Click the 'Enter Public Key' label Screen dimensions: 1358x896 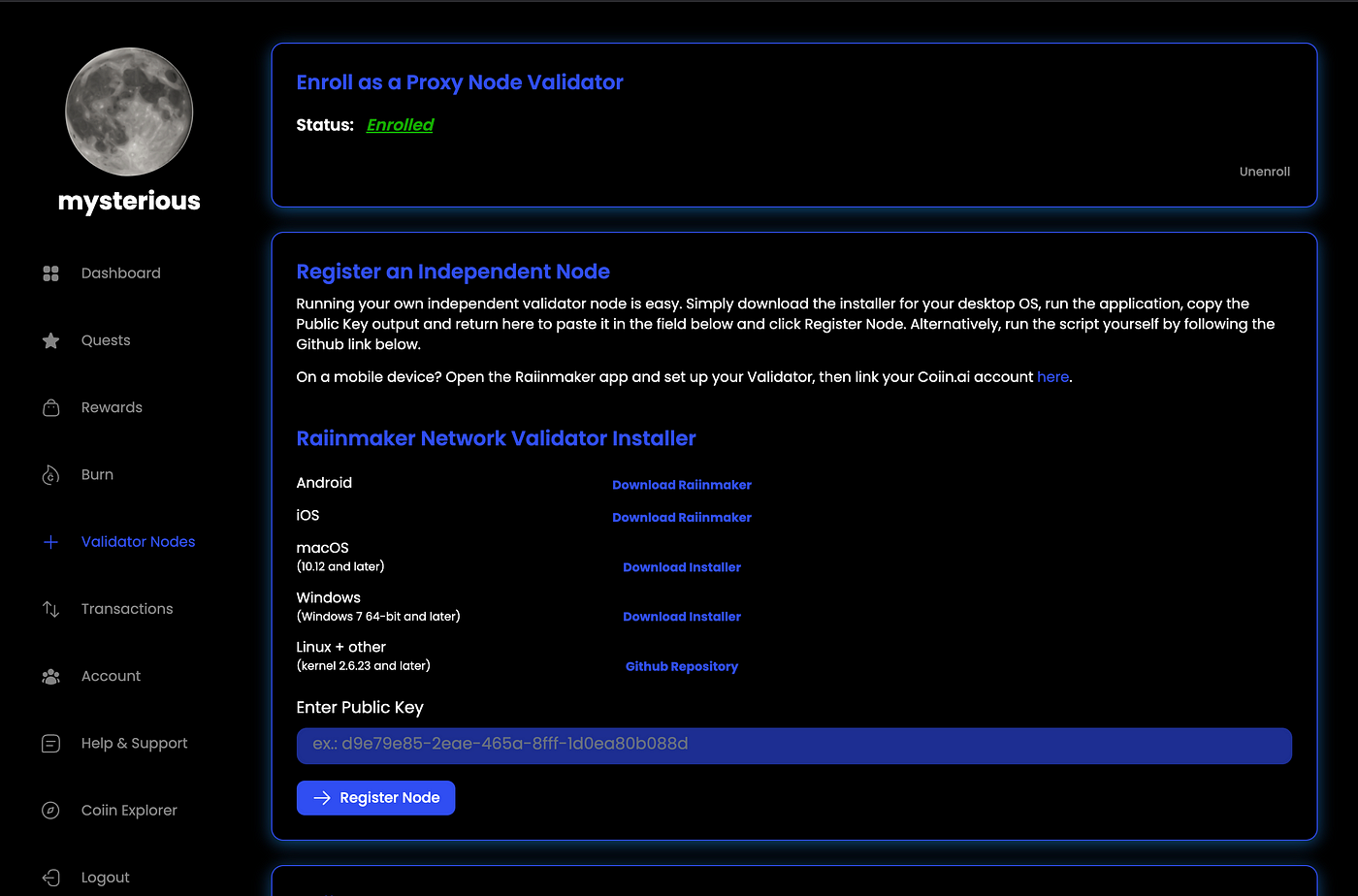click(x=360, y=708)
